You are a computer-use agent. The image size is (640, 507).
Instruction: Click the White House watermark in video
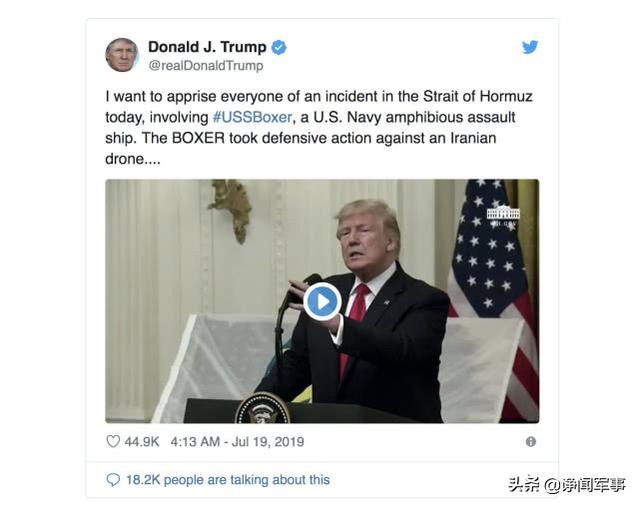(x=503, y=216)
